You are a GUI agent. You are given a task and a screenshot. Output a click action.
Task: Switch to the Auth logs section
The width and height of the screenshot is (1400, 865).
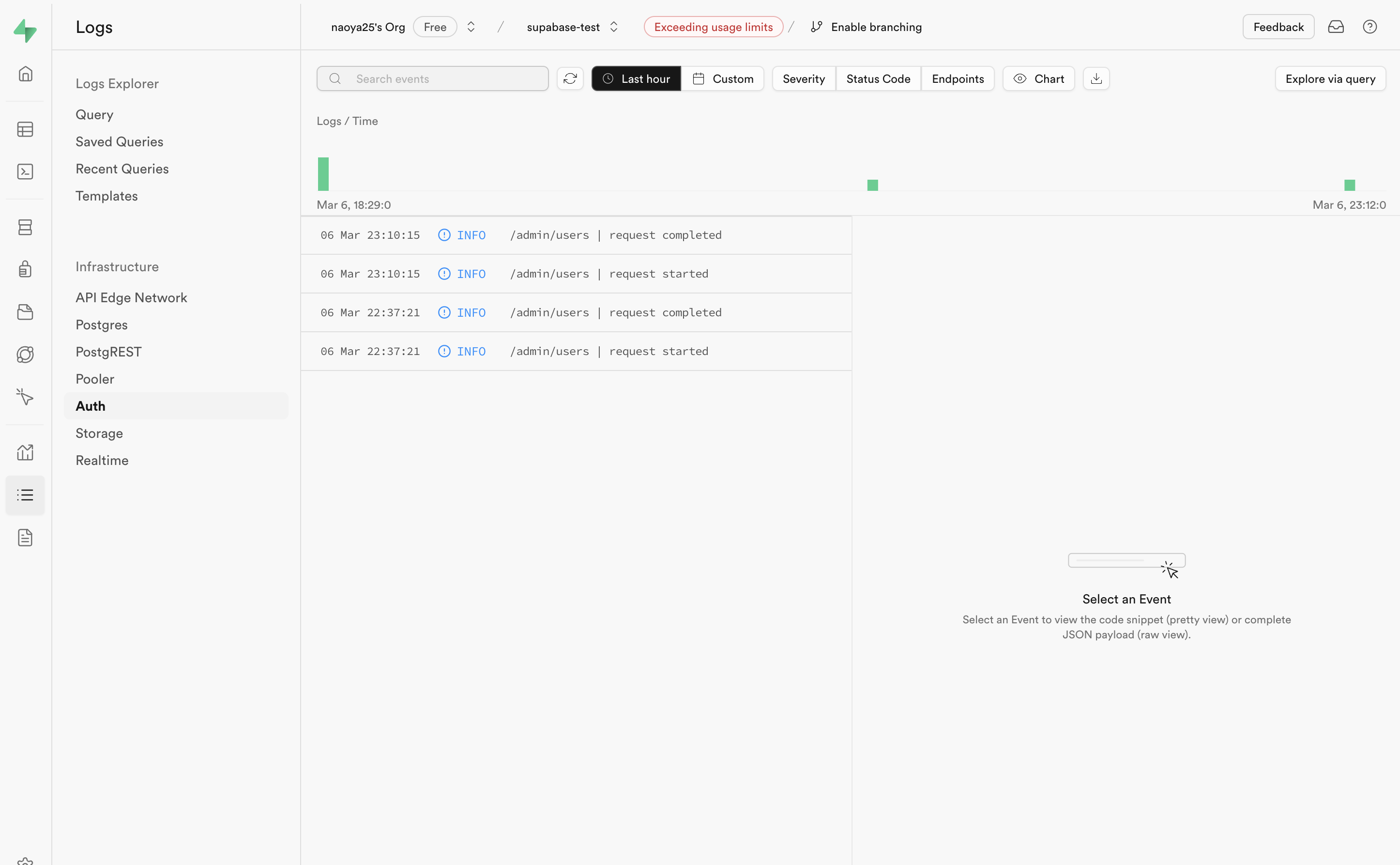(90, 405)
